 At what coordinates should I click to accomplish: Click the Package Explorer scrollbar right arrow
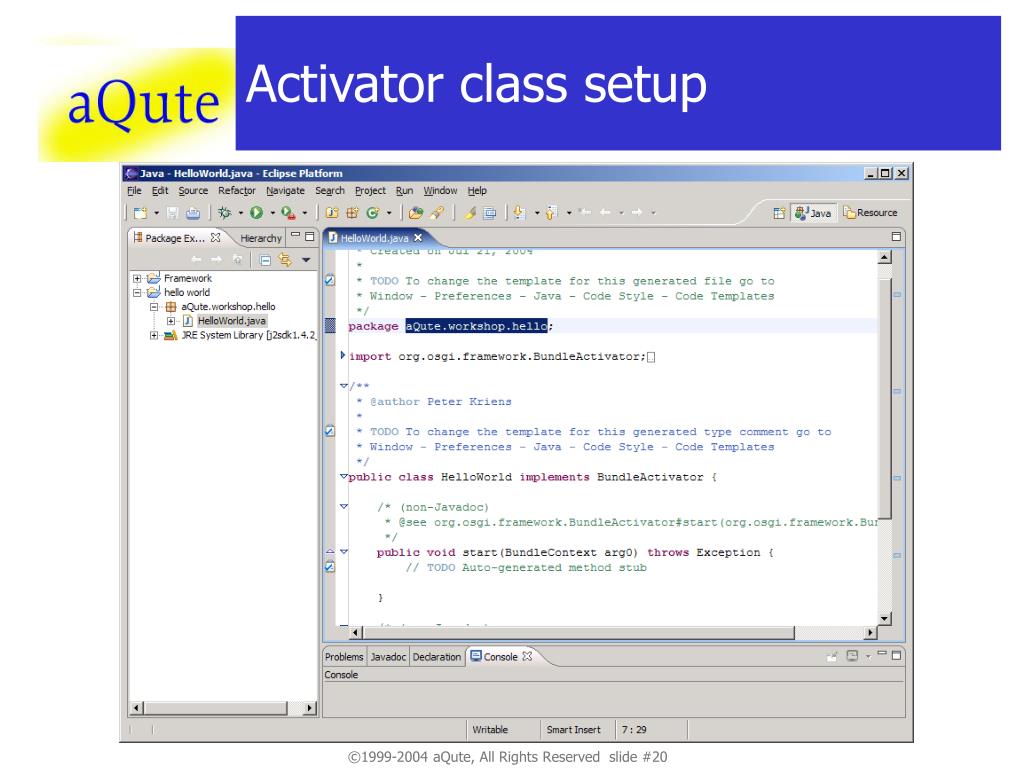point(310,708)
